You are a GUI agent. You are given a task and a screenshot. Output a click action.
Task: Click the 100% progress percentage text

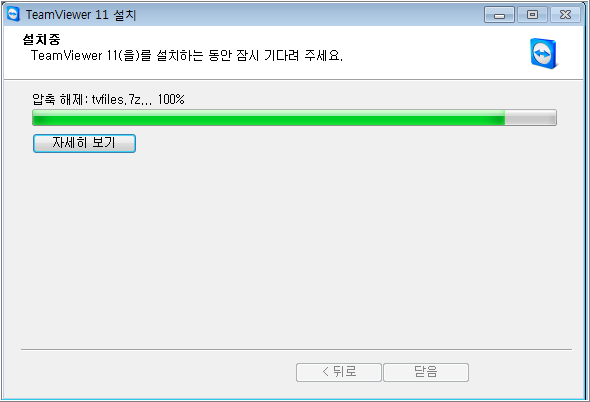pos(171,99)
